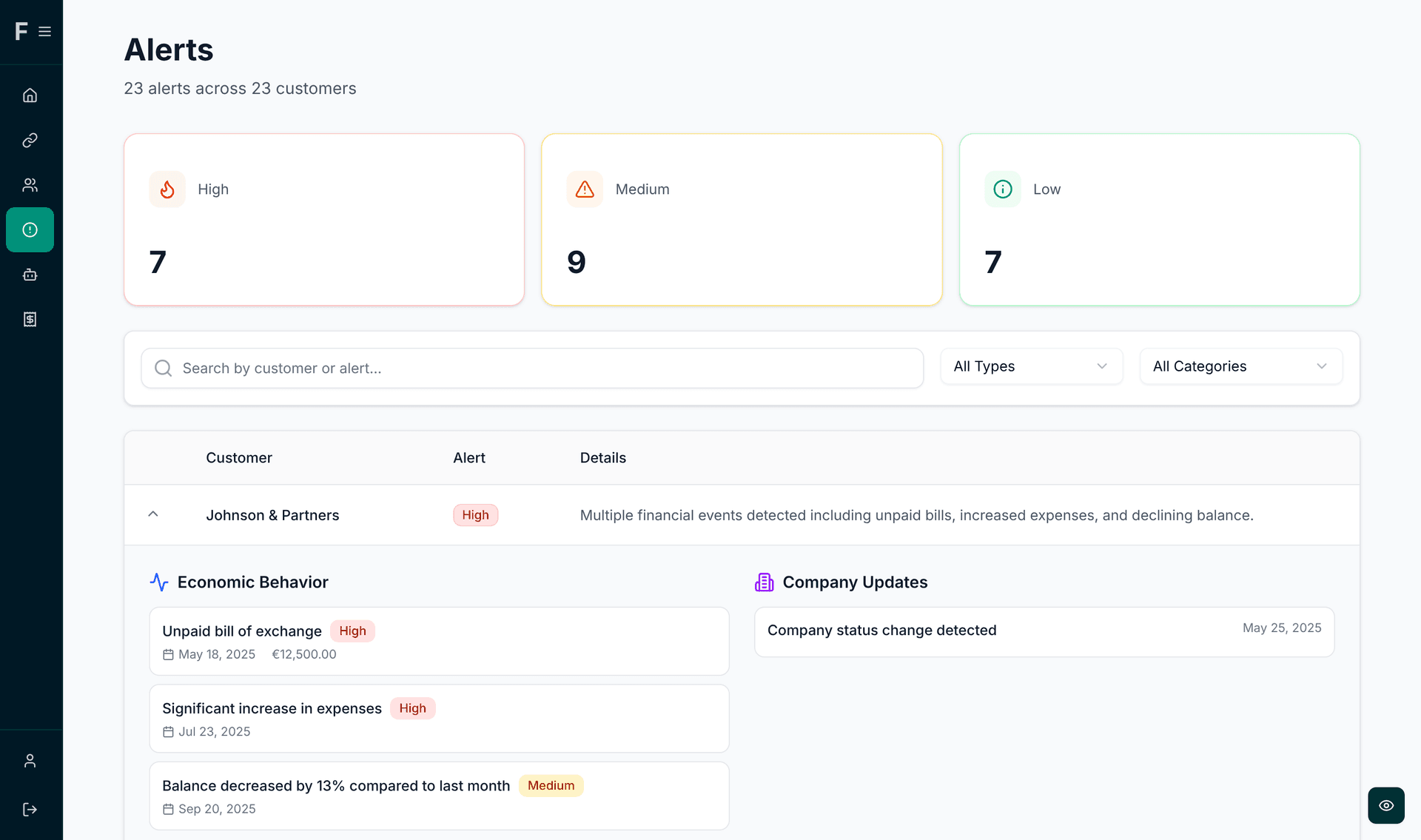Toggle the sidebar with the hamburger menu
1421x840 pixels.
[44, 31]
